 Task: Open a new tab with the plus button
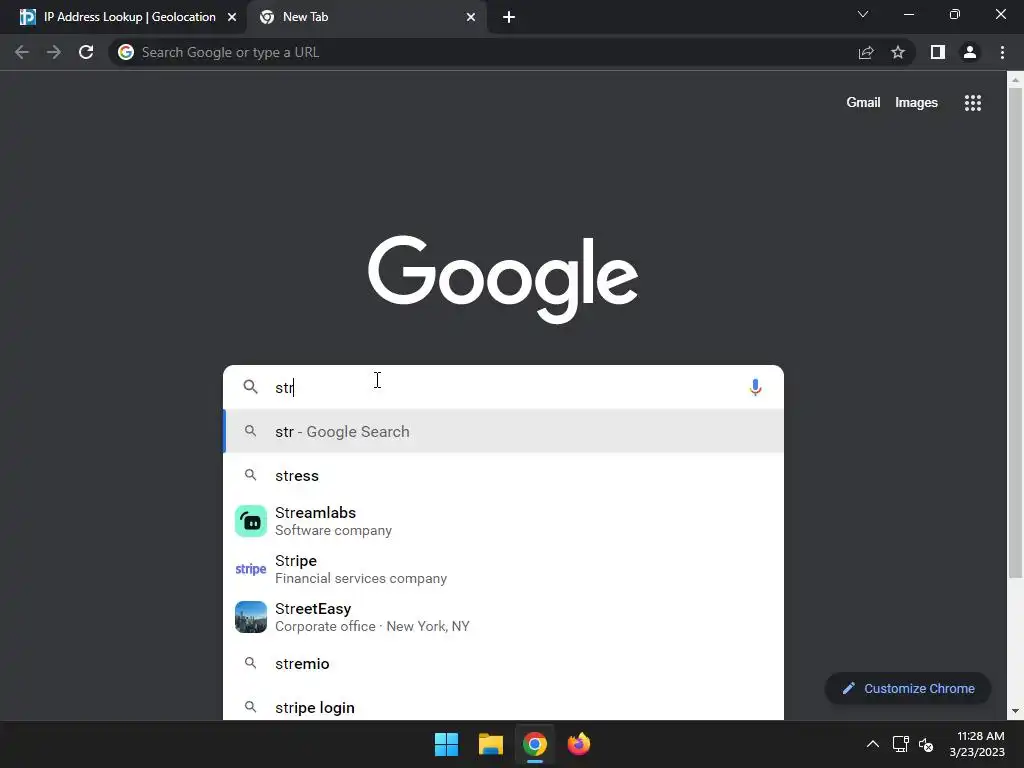(509, 17)
